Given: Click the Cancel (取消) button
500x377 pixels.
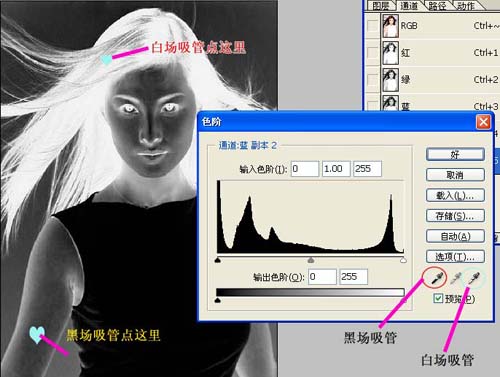Looking at the screenshot, I should [x=455, y=175].
